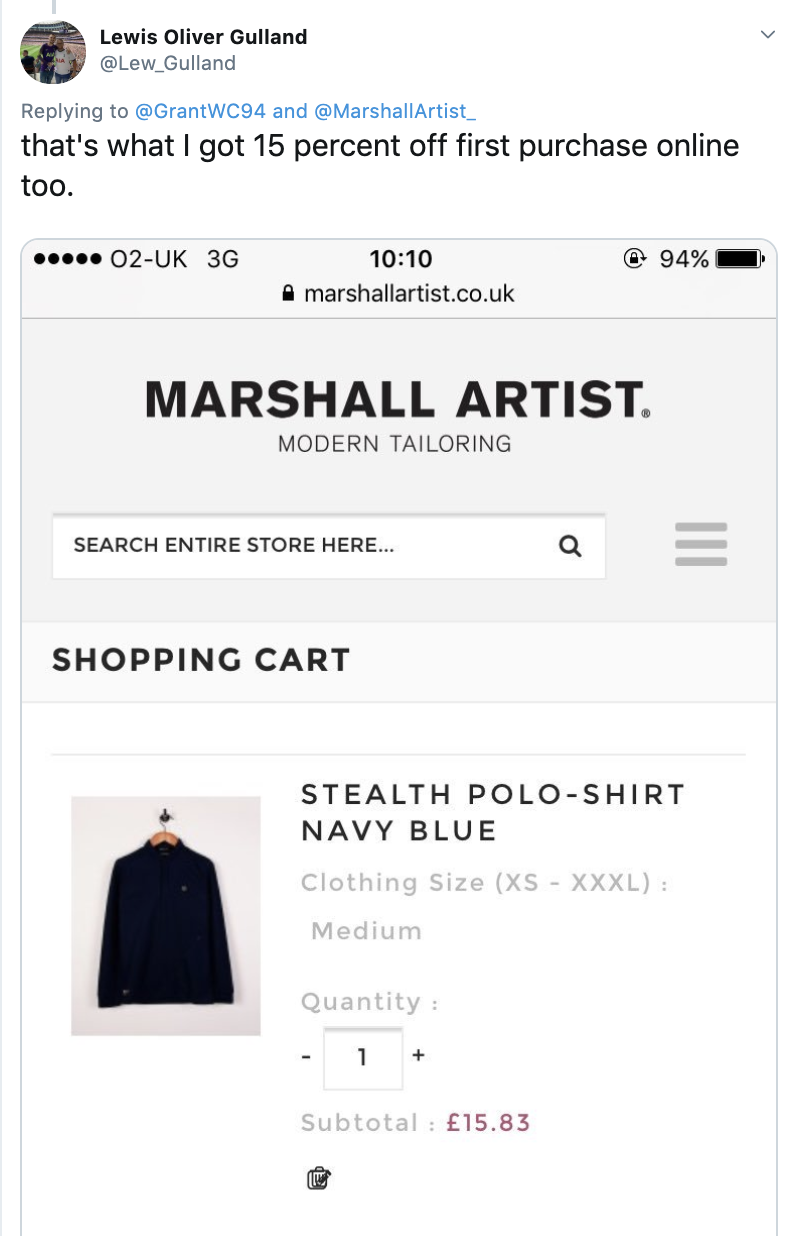Click the marshallartist.co.uk address bar
This screenshot has height=1236, width=794.
point(398,293)
